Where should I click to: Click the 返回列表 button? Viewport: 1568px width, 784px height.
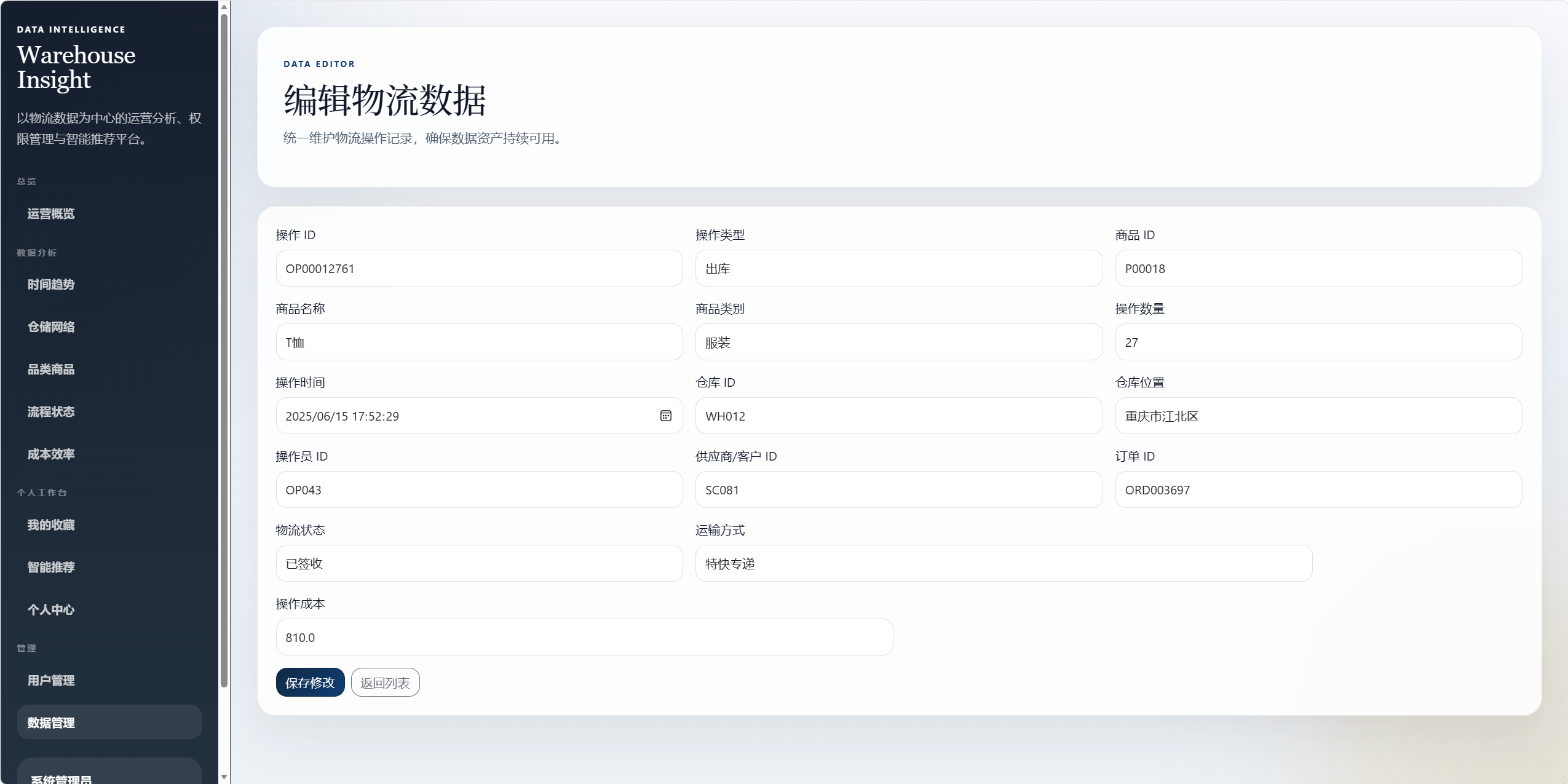(x=385, y=683)
